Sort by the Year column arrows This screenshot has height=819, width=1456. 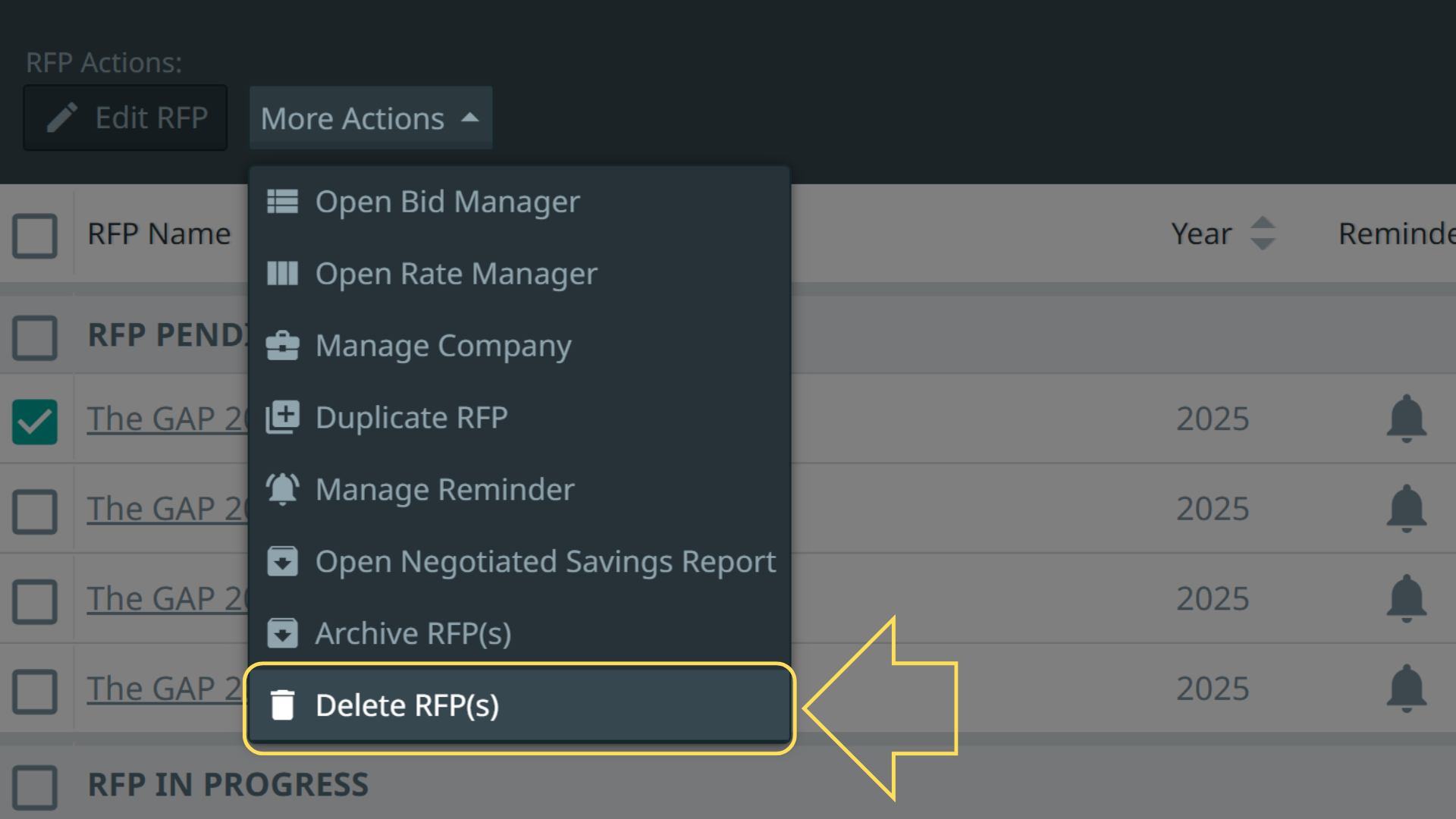1262,234
